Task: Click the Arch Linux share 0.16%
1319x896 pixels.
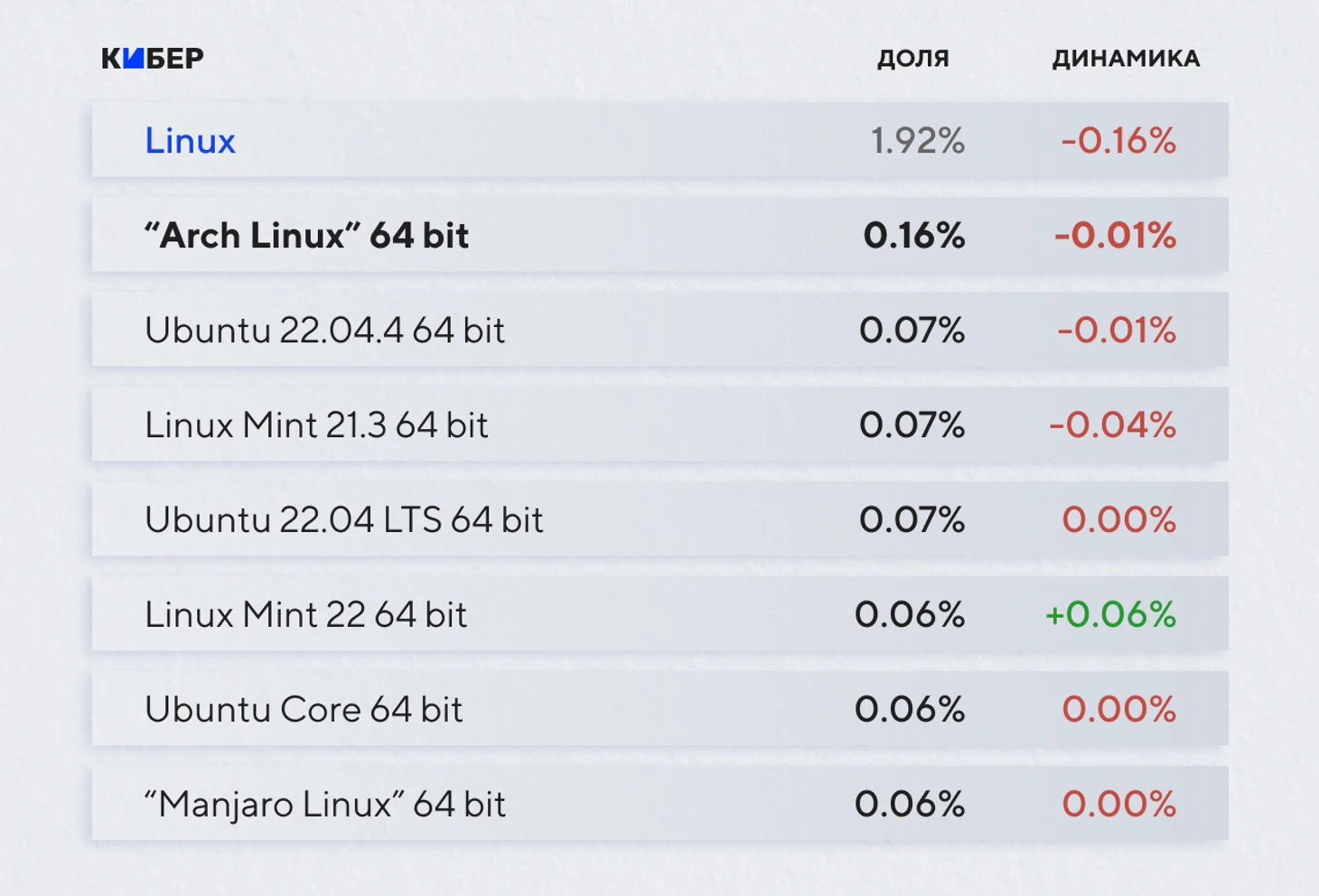Action: click(914, 236)
